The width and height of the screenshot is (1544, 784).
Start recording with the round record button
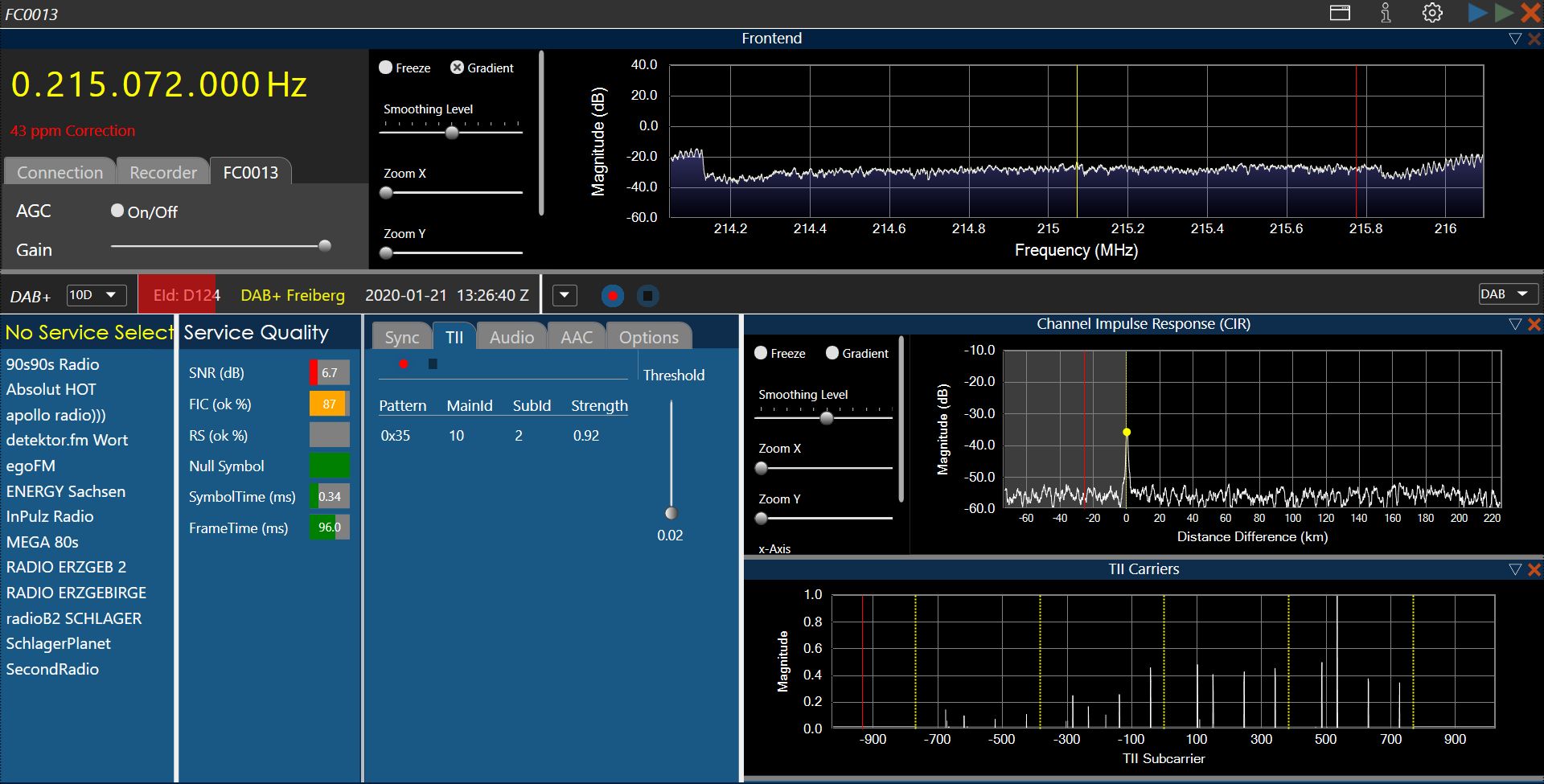click(612, 296)
